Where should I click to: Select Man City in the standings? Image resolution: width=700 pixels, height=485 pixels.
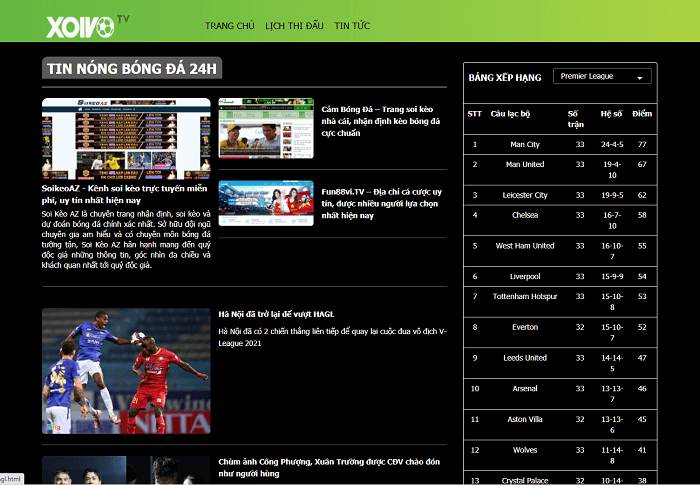[x=524, y=145]
